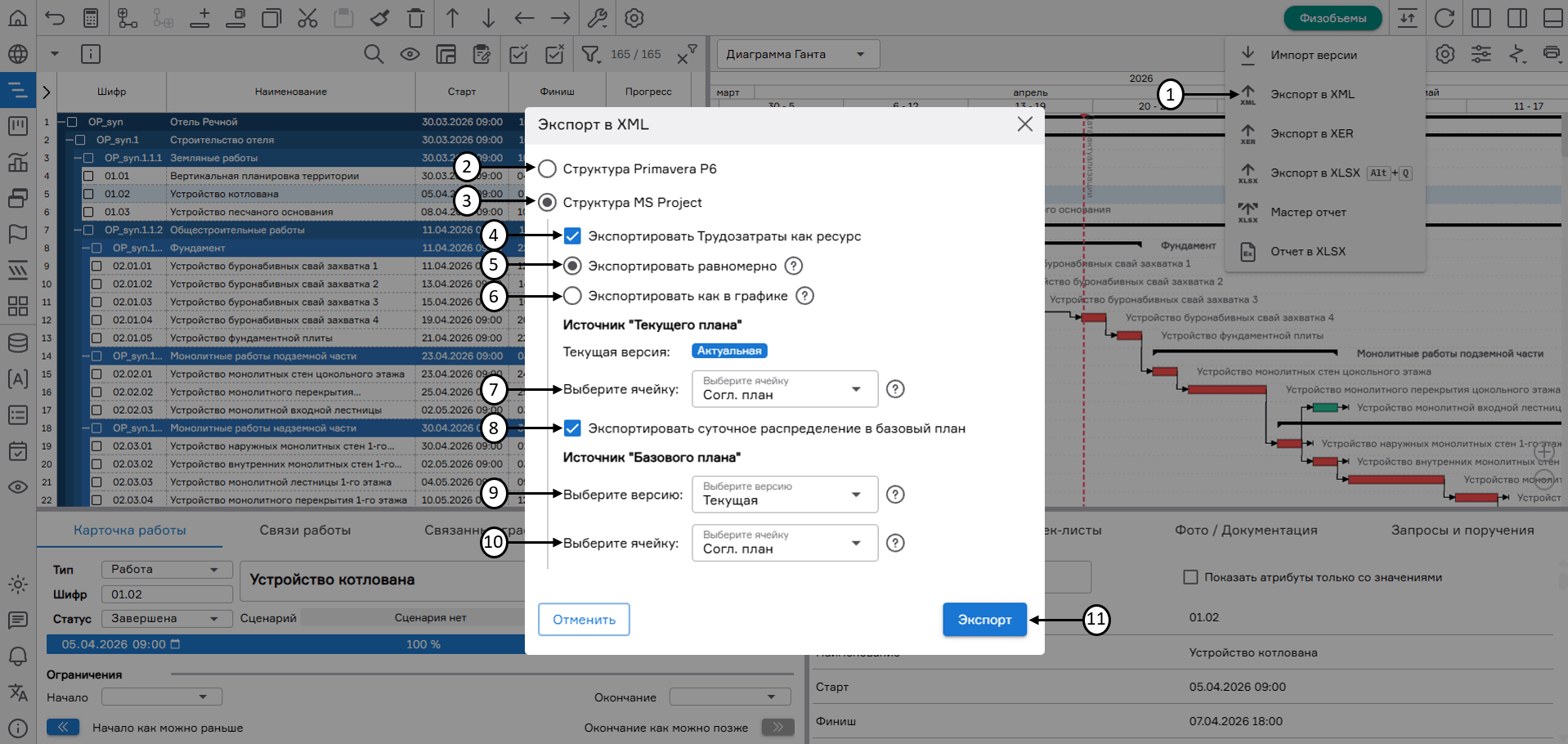
Task: Click the 'Начало как можно раньше' arrow button
Action: pyautogui.click(x=63, y=727)
